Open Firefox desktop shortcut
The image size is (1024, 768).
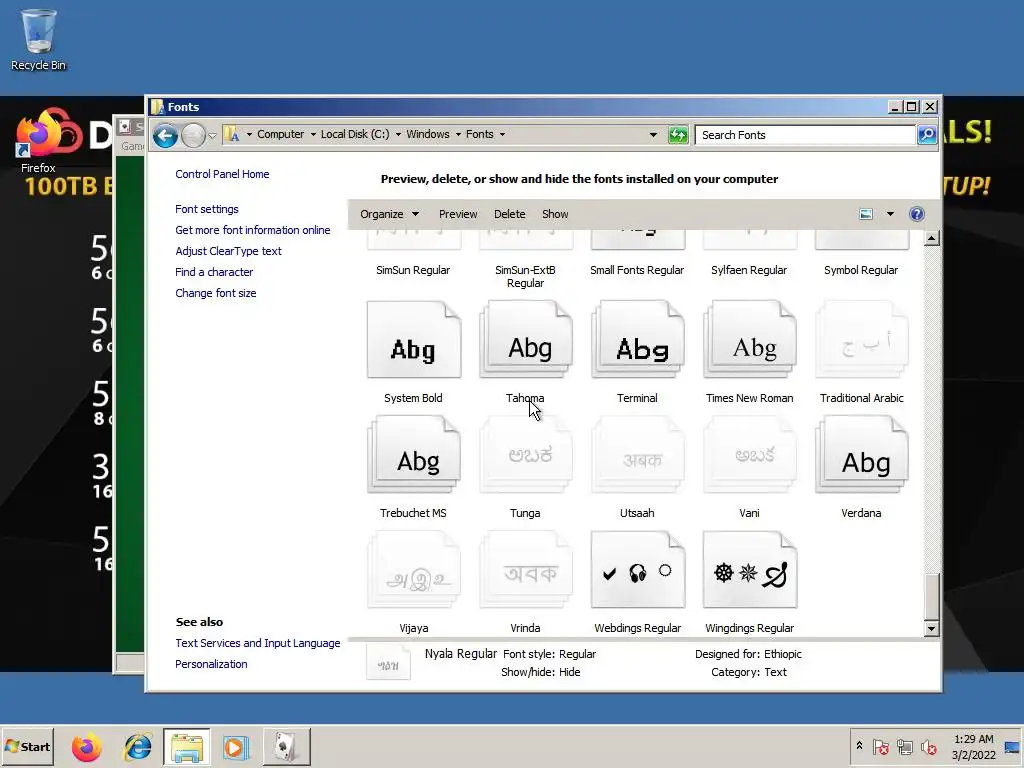pyautogui.click(x=39, y=140)
